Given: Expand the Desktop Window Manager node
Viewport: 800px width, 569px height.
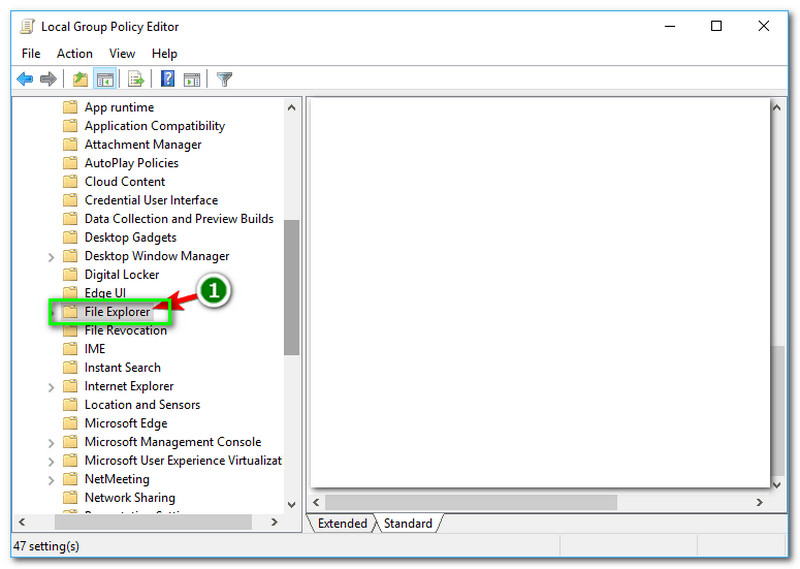Looking at the screenshot, I should point(51,257).
